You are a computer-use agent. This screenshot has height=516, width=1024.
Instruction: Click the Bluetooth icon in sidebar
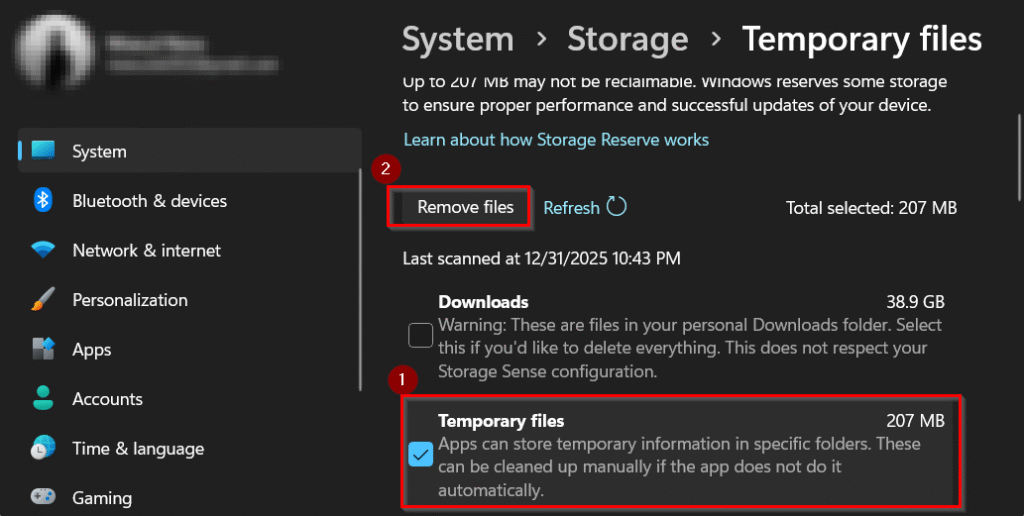(x=43, y=200)
